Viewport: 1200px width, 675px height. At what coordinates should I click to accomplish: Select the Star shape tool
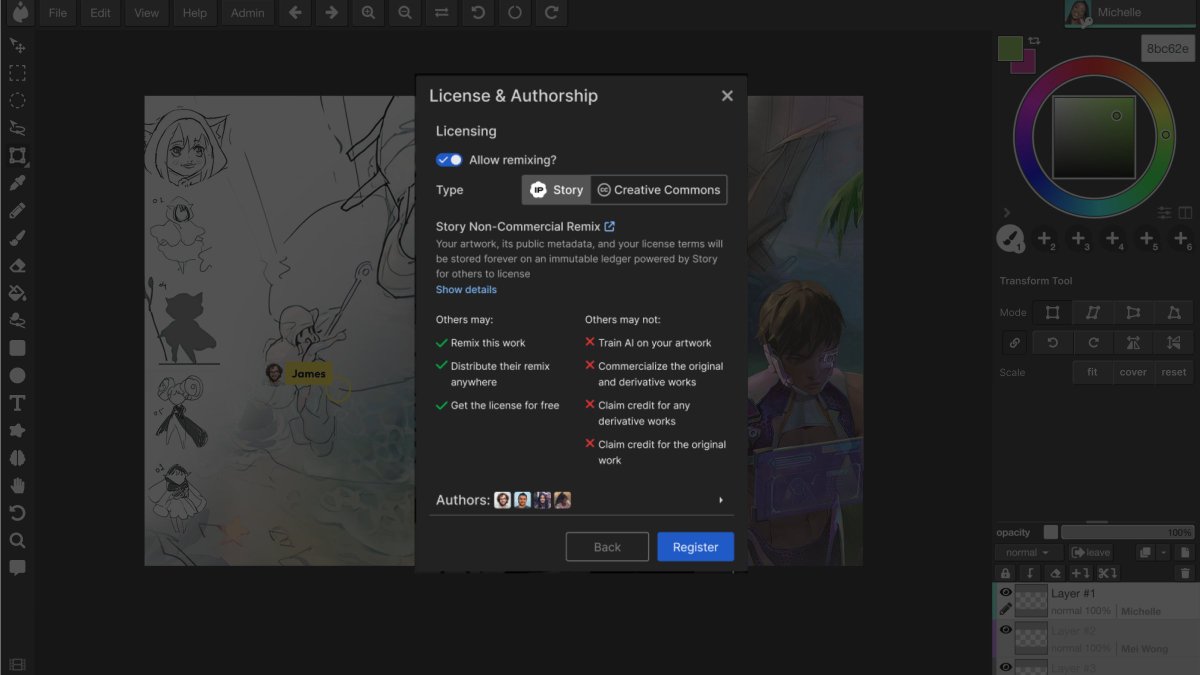(17, 430)
